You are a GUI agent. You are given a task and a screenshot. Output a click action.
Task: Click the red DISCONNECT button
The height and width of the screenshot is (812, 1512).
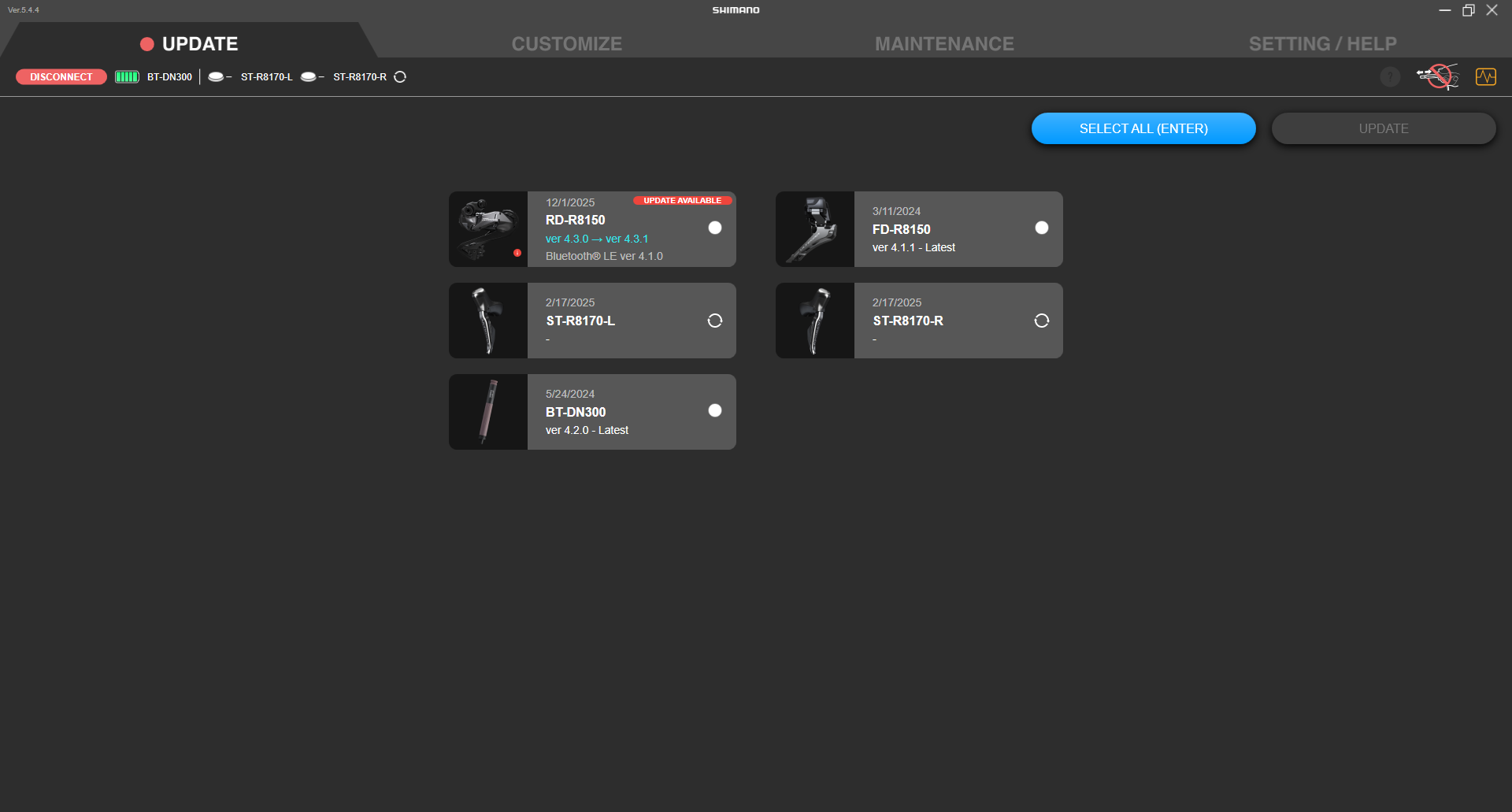pos(61,77)
